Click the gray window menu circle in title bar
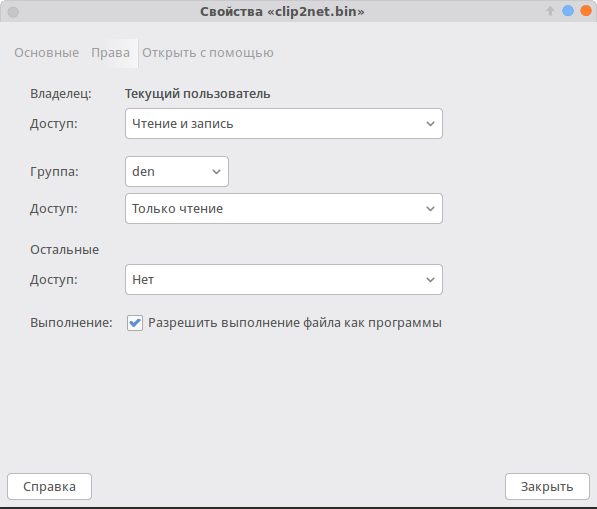The height and width of the screenshot is (509, 597). pyautogui.click(x=13, y=12)
